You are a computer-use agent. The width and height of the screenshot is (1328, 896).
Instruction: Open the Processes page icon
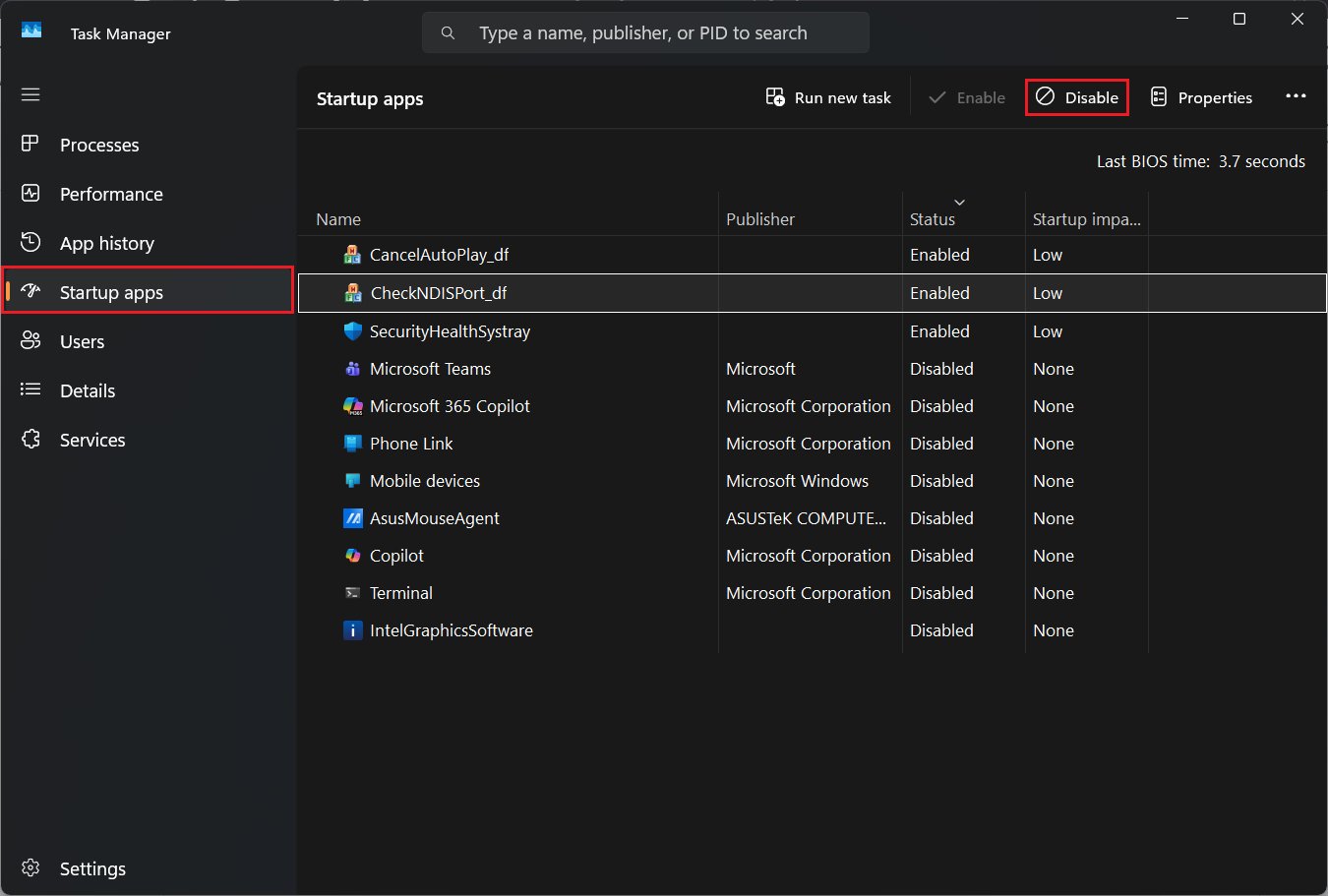[x=30, y=145]
